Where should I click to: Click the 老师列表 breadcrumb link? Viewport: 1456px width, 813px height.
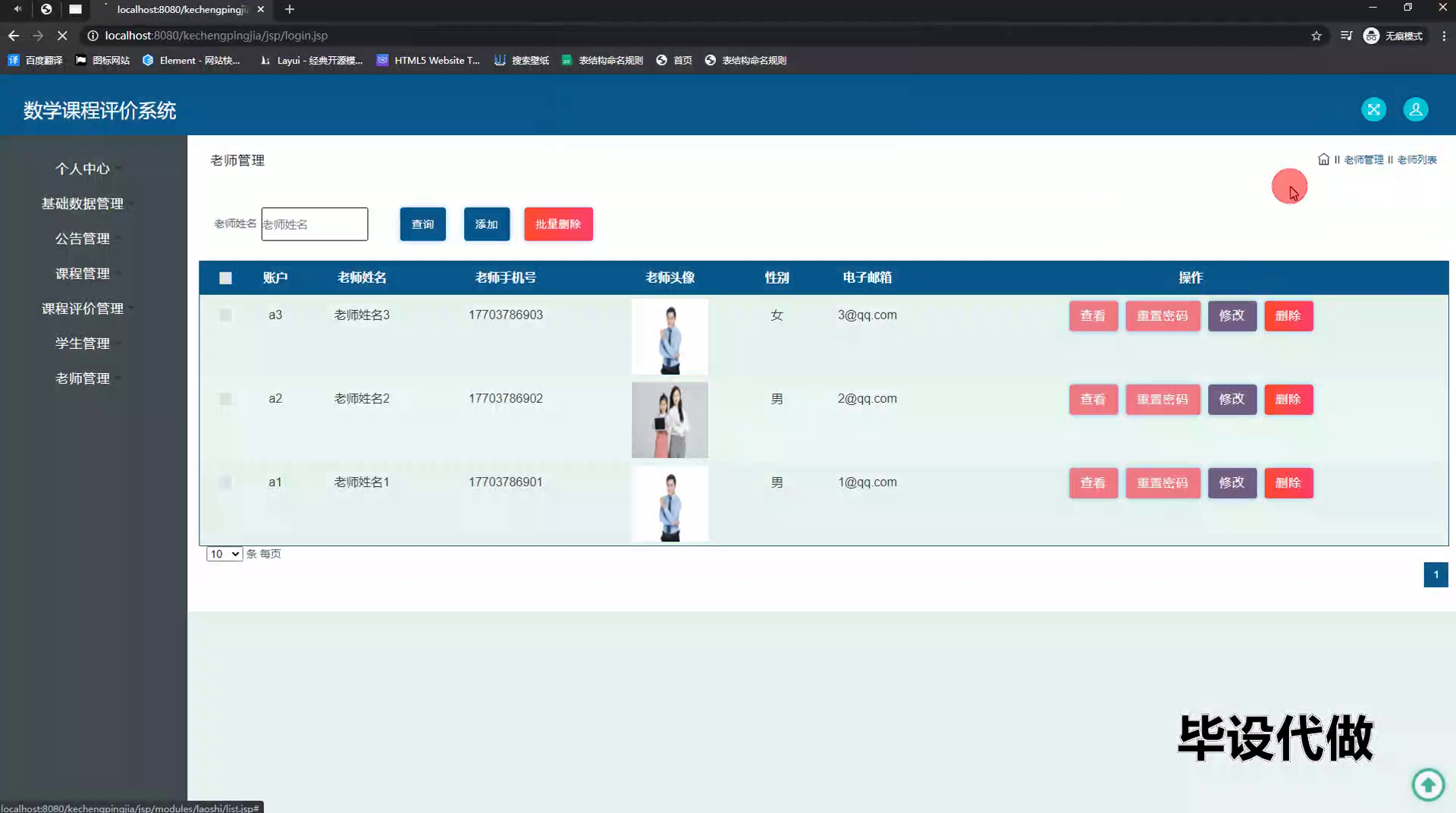1417,159
